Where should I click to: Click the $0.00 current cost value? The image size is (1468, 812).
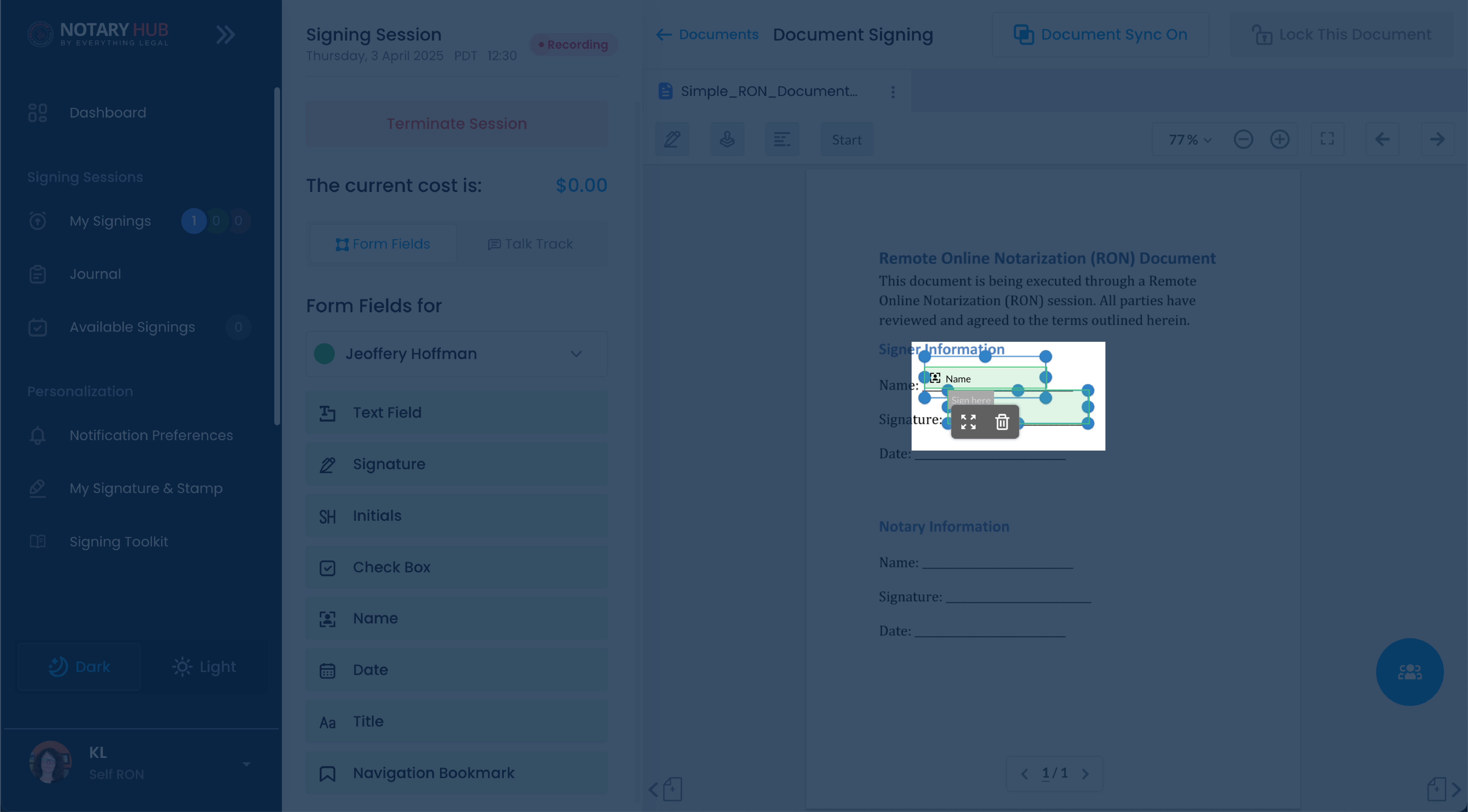581,185
